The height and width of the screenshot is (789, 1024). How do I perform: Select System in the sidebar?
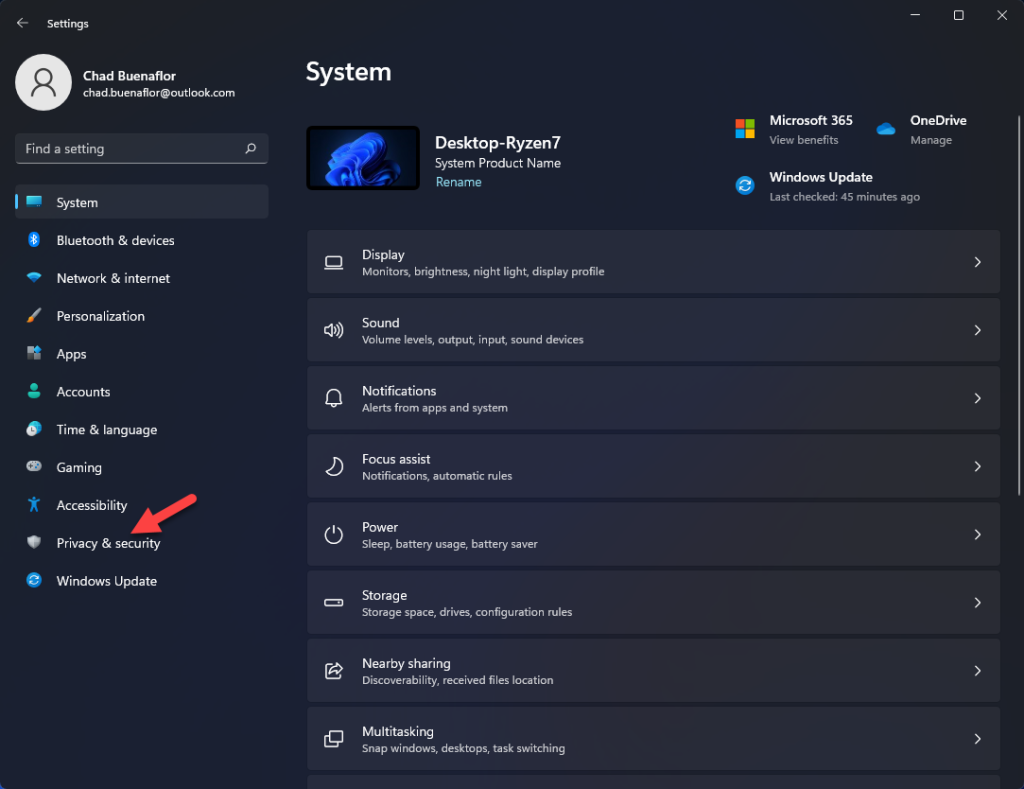142,202
